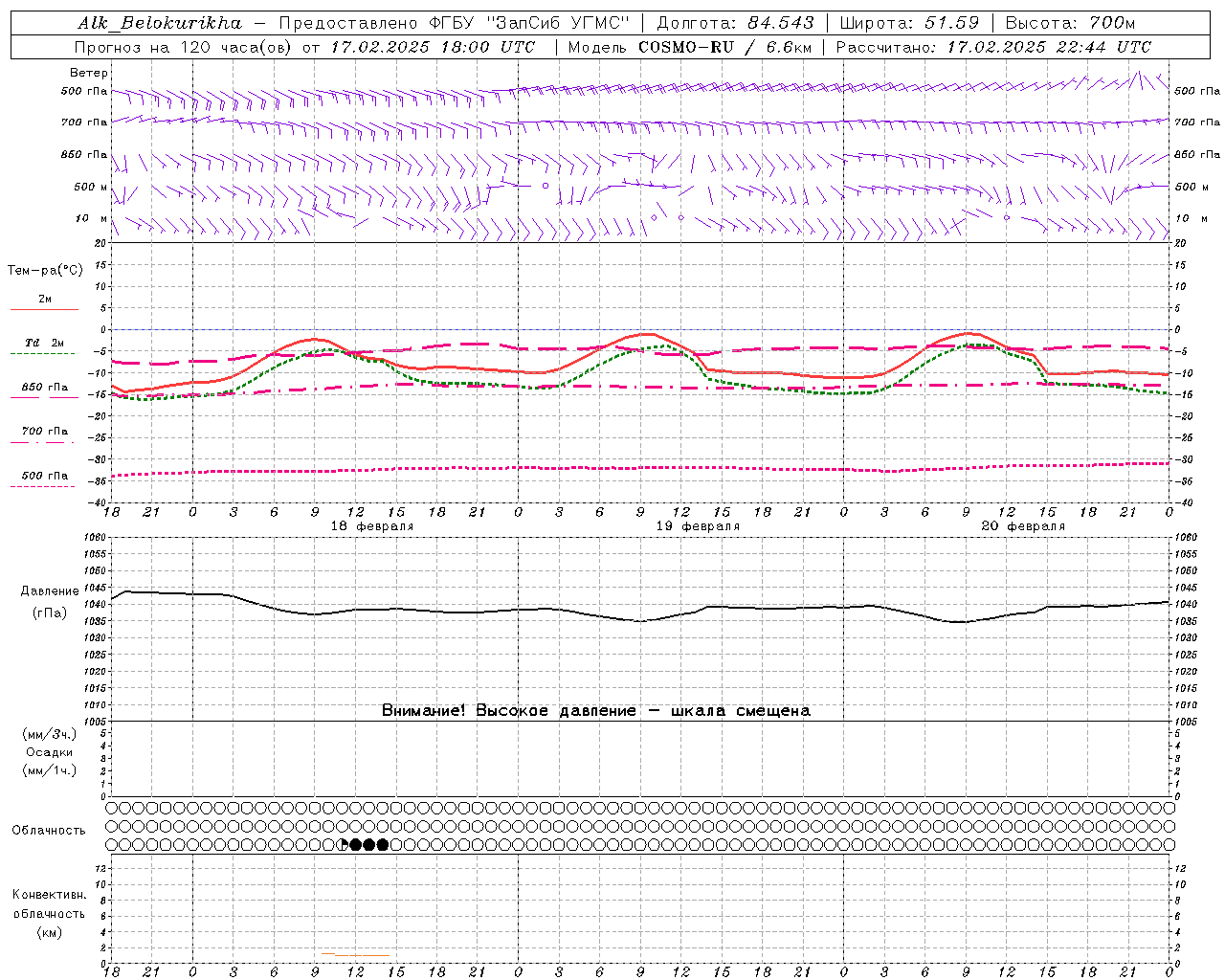
Task: Click the Давление pressure chart label
Action: 50,591
